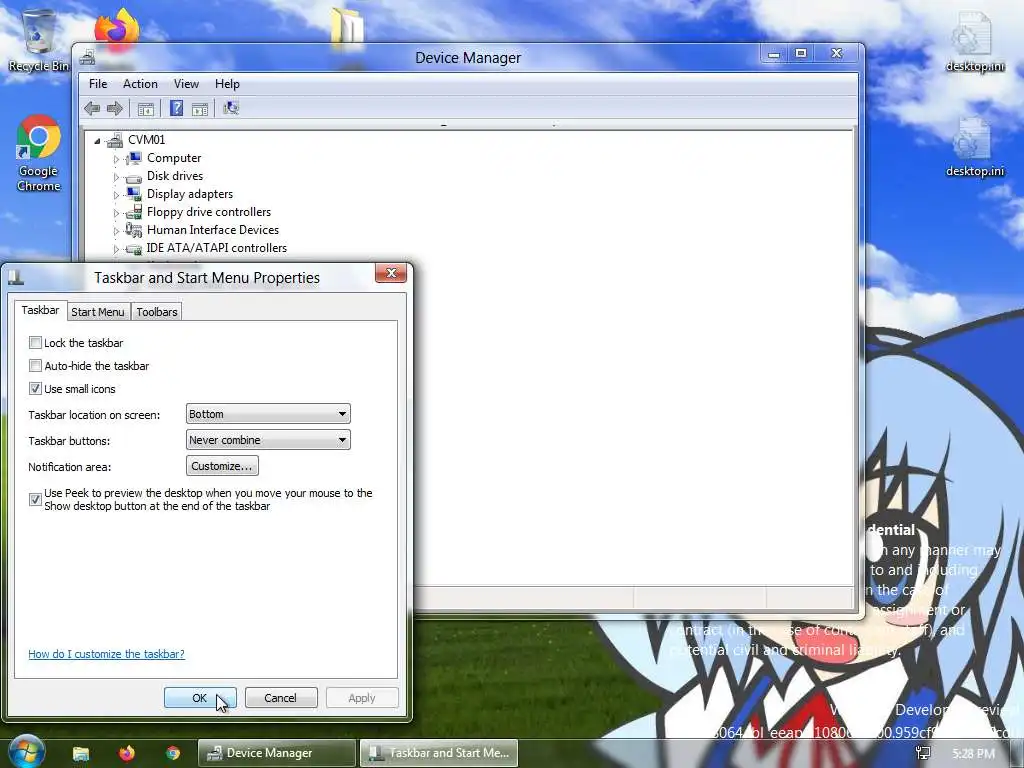1024x768 pixels.
Task: Select the Disk drives label
Action: (175, 176)
